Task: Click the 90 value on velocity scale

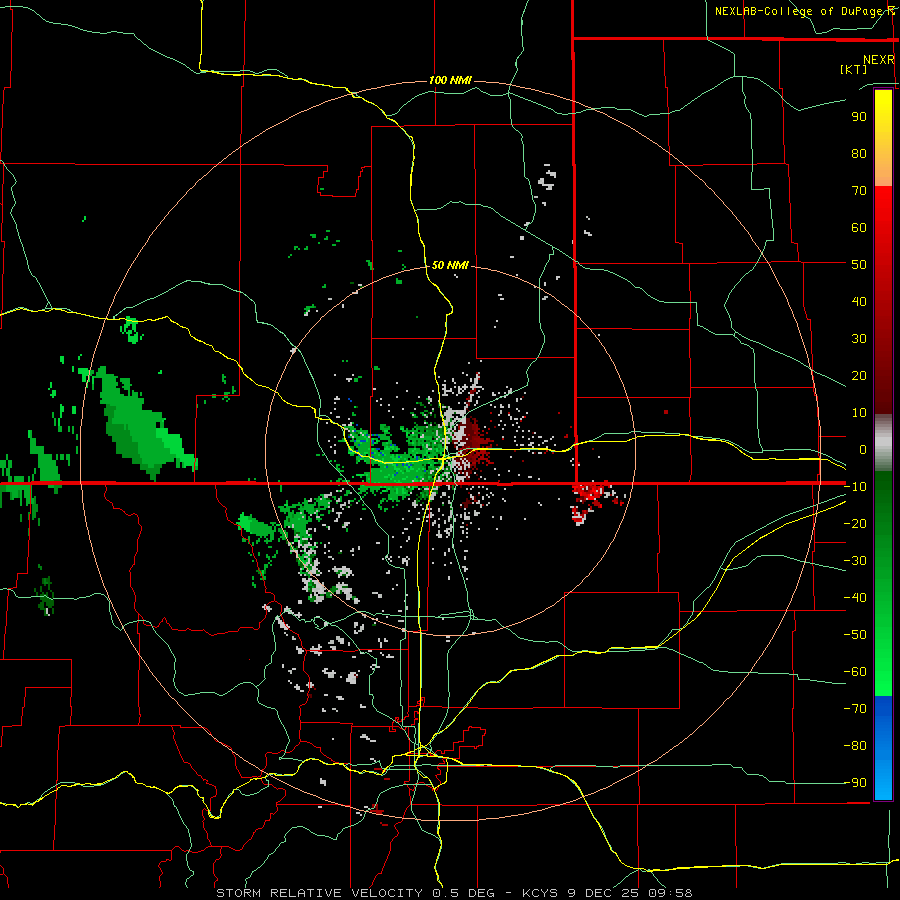Action: pos(859,117)
